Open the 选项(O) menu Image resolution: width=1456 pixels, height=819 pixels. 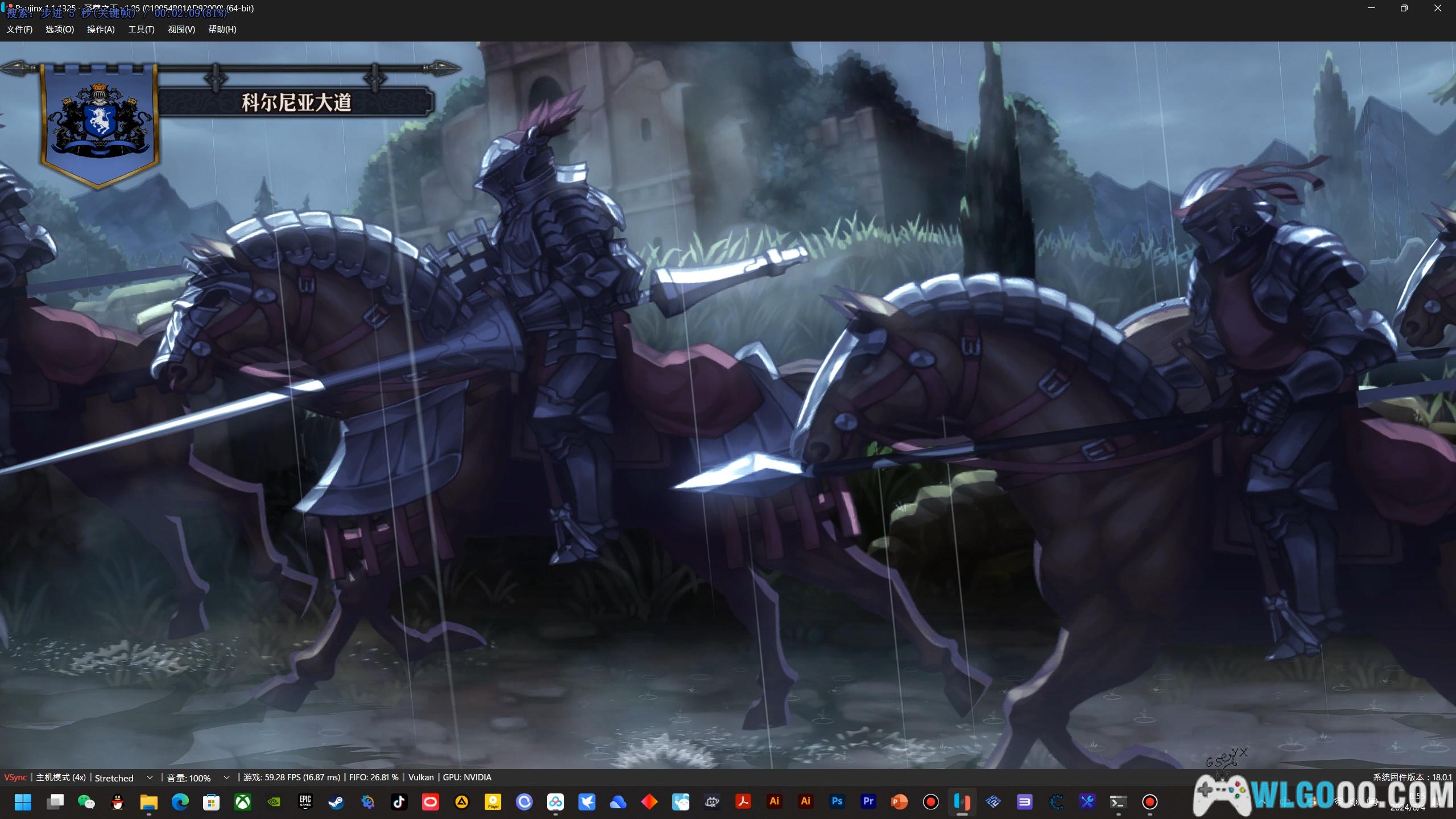tap(60, 30)
